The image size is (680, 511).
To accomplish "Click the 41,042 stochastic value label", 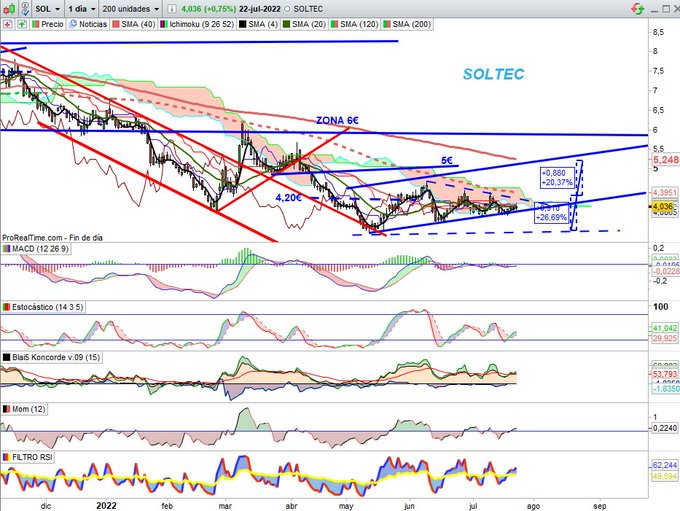I will pos(665,328).
